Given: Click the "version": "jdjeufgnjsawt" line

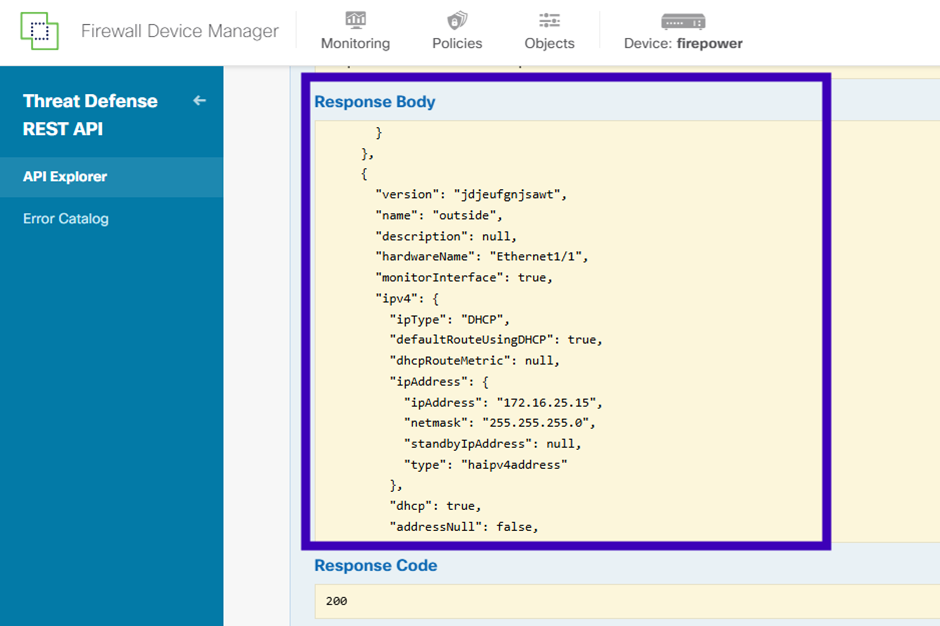Looking at the screenshot, I should [x=471, y=194].
